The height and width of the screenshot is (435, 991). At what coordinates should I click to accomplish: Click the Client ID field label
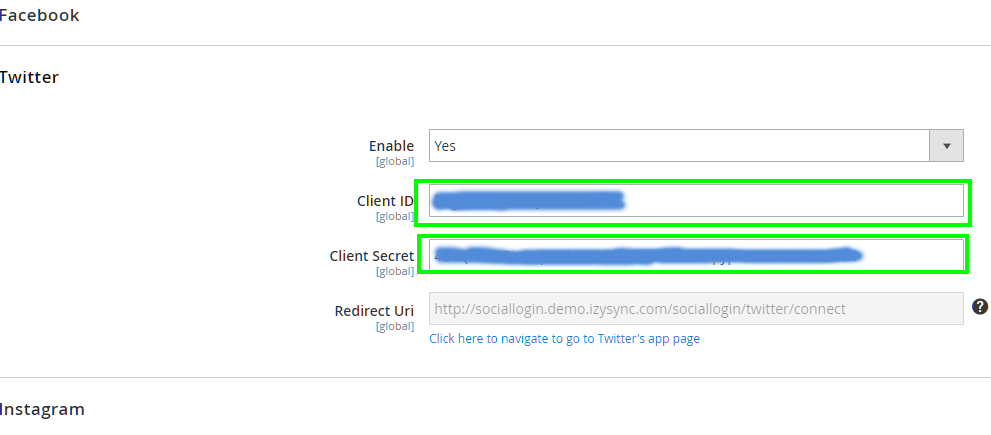(x=385, y=201)
